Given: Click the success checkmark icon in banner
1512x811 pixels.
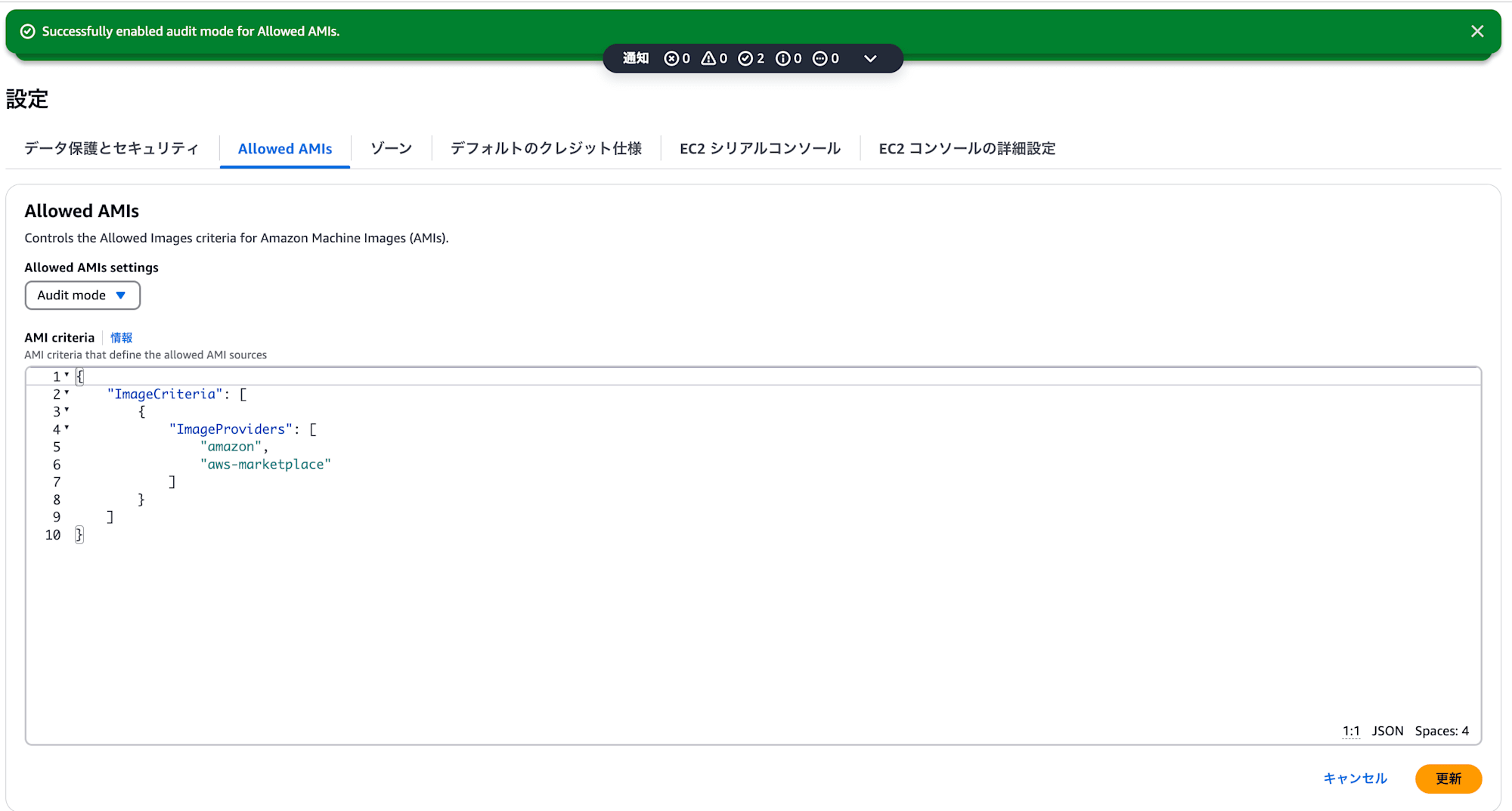Looking at the screenshot, I should (x=28, y=31).
